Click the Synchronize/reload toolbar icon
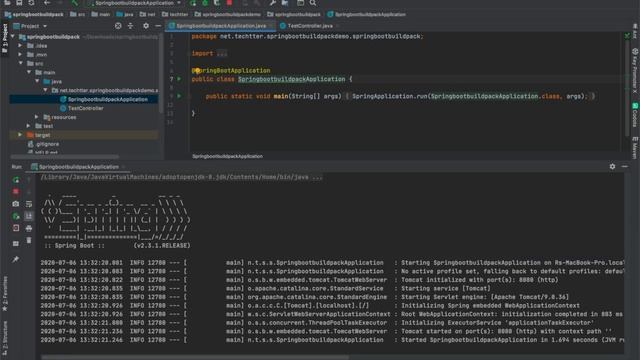 point(31,2)
